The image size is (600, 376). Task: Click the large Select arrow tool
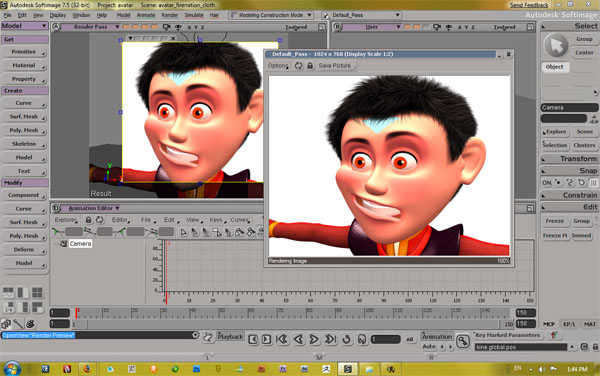pos(556,46)
